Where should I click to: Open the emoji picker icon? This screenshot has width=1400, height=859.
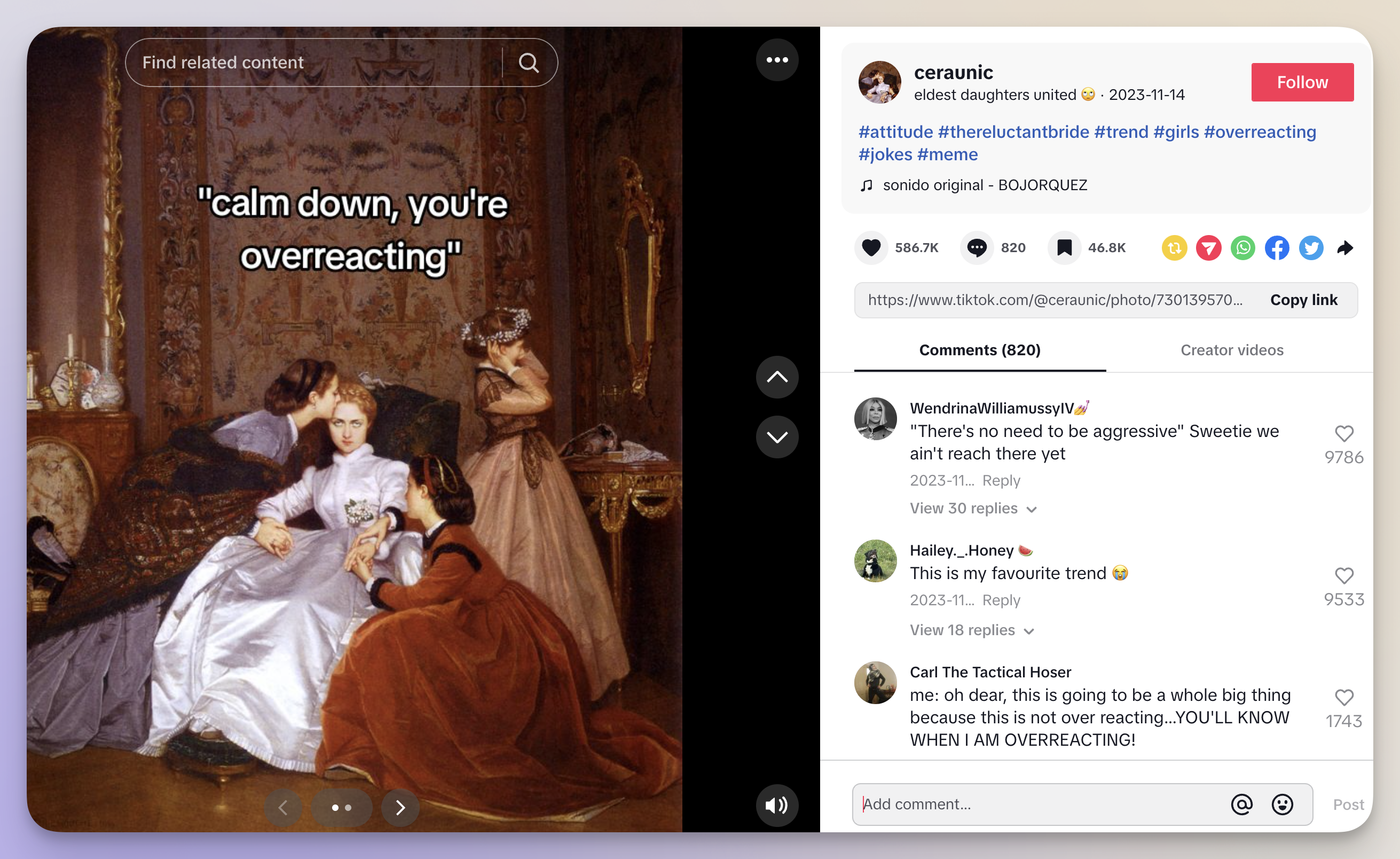click(1283, 805)
